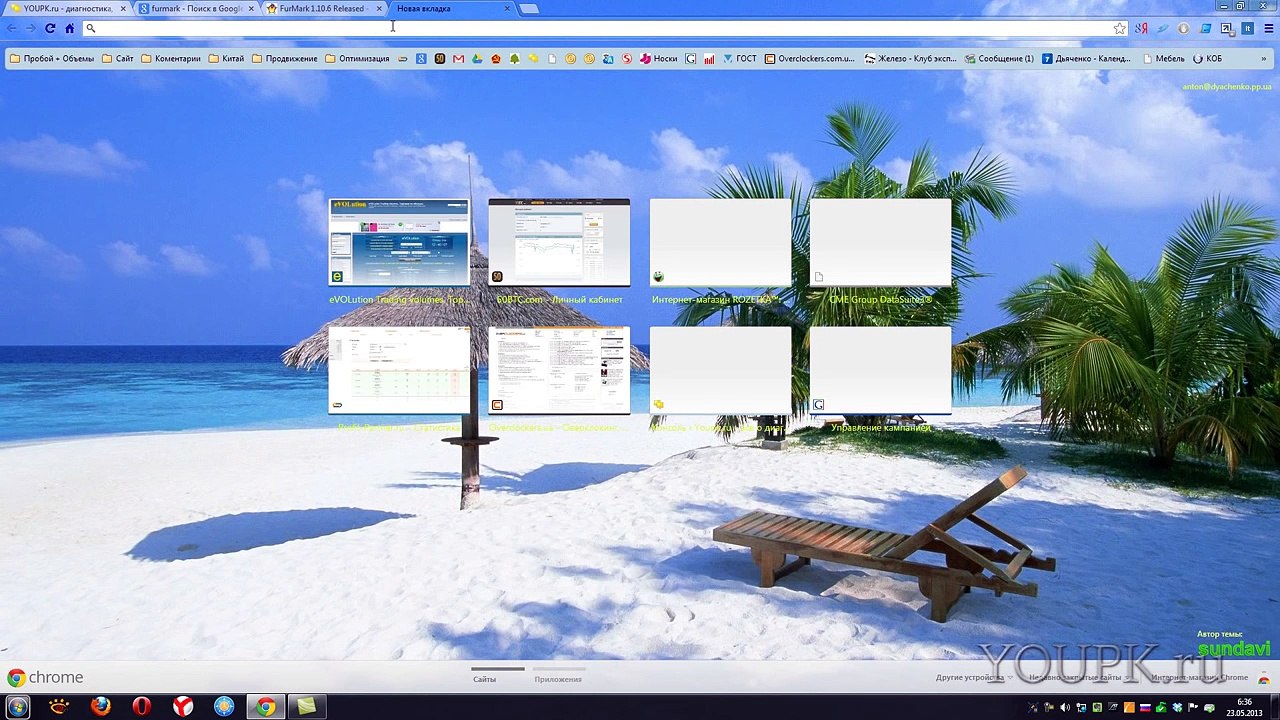1280x720 pixels.
Task: Open the 'Сайт' bookmark folder
Action: (x=118, y=59)
